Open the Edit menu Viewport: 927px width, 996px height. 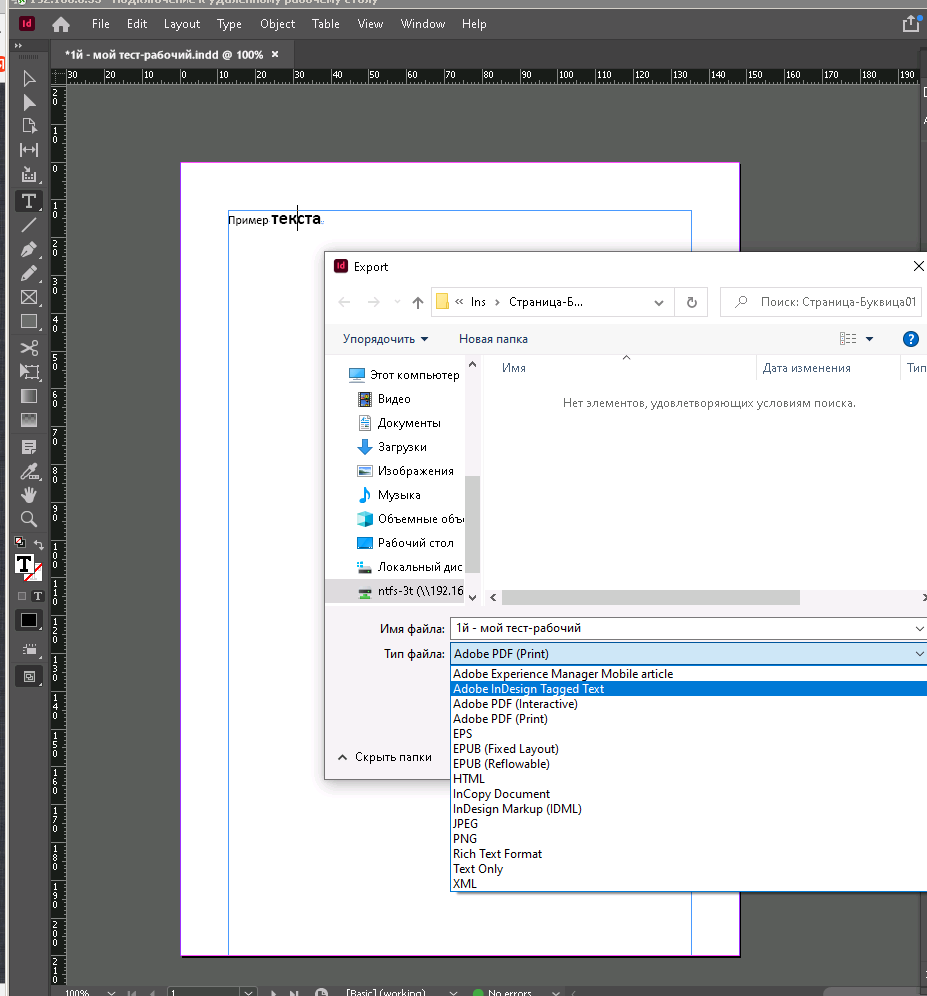[x=137, y=24]
